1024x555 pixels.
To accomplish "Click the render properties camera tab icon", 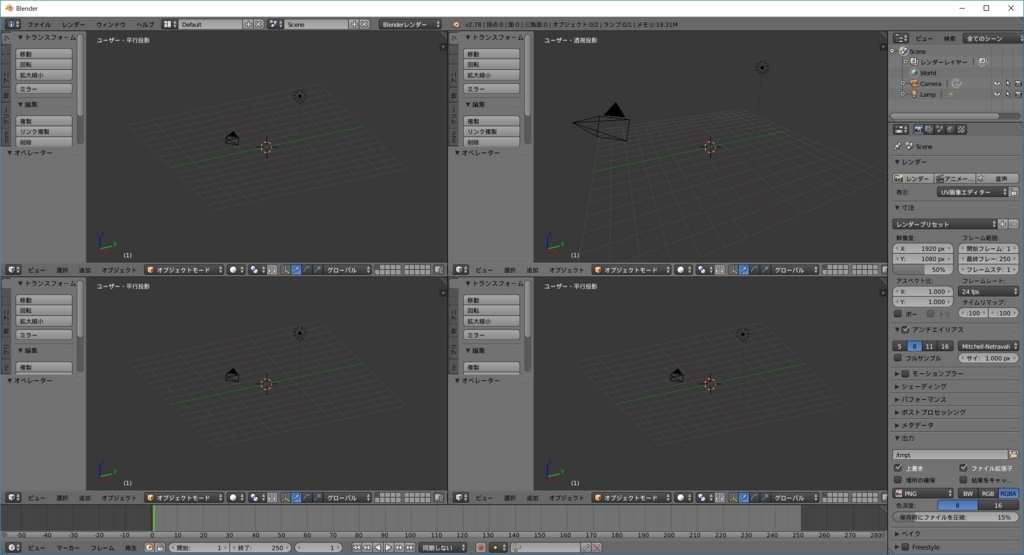I will click(x=918, y=129).
